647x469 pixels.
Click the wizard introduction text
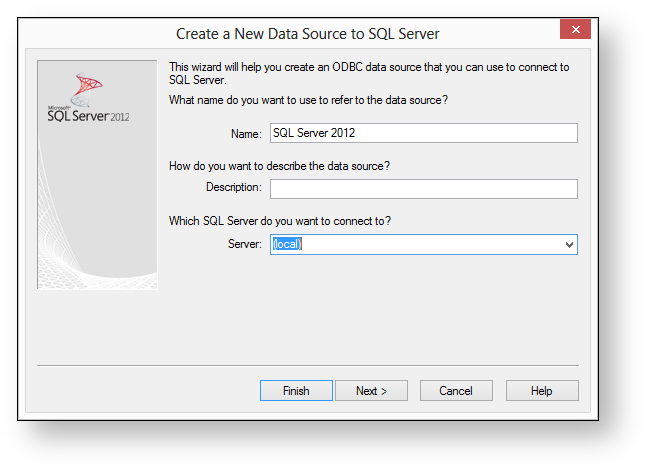(x=368, y=73)
